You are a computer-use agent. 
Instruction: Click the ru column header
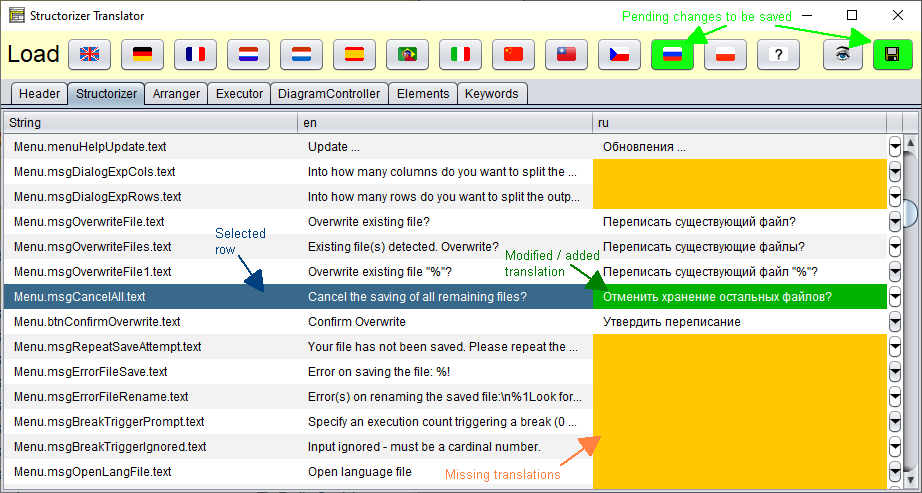740,122
